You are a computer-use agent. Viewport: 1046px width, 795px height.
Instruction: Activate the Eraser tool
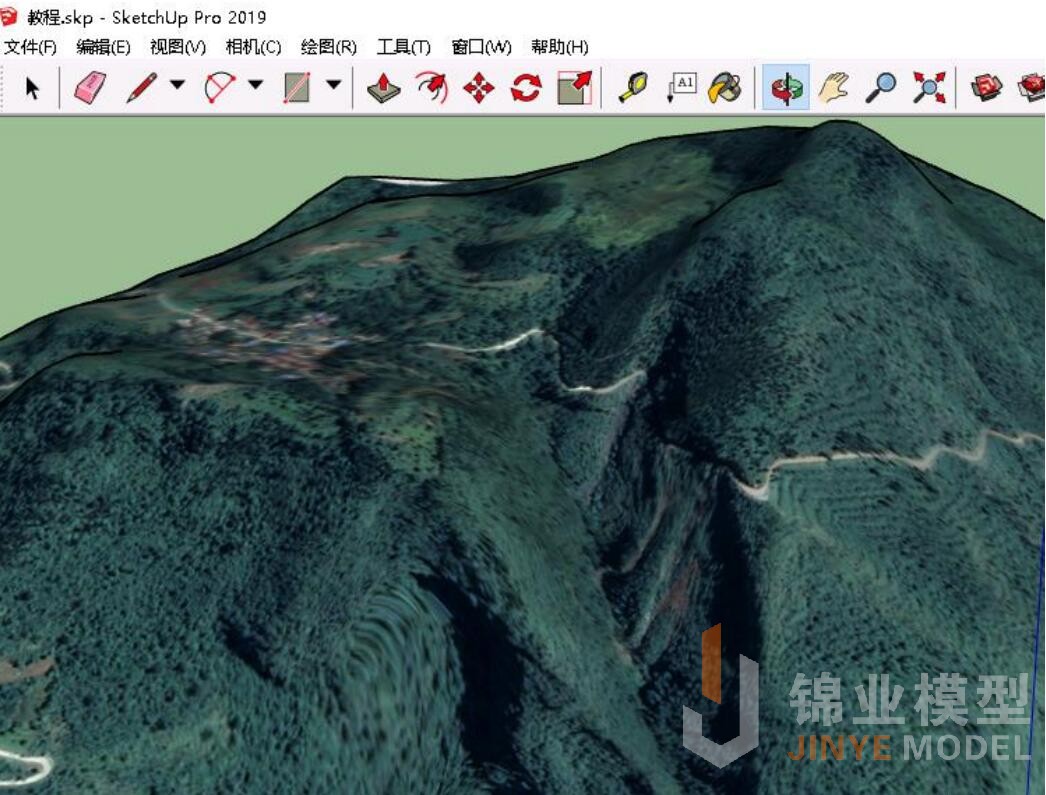[x=90, y=87]
